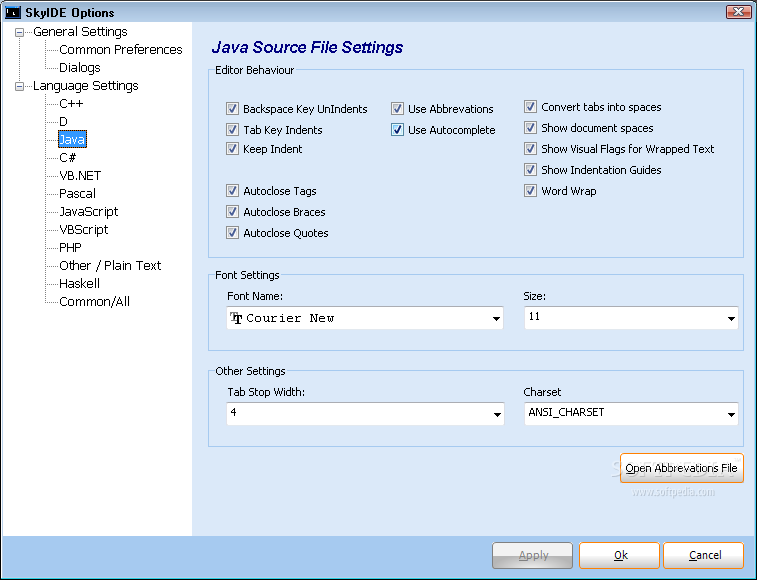The image size is (757, 580).
Task: Select the D language entry
Action: click(x=63, y=122)
